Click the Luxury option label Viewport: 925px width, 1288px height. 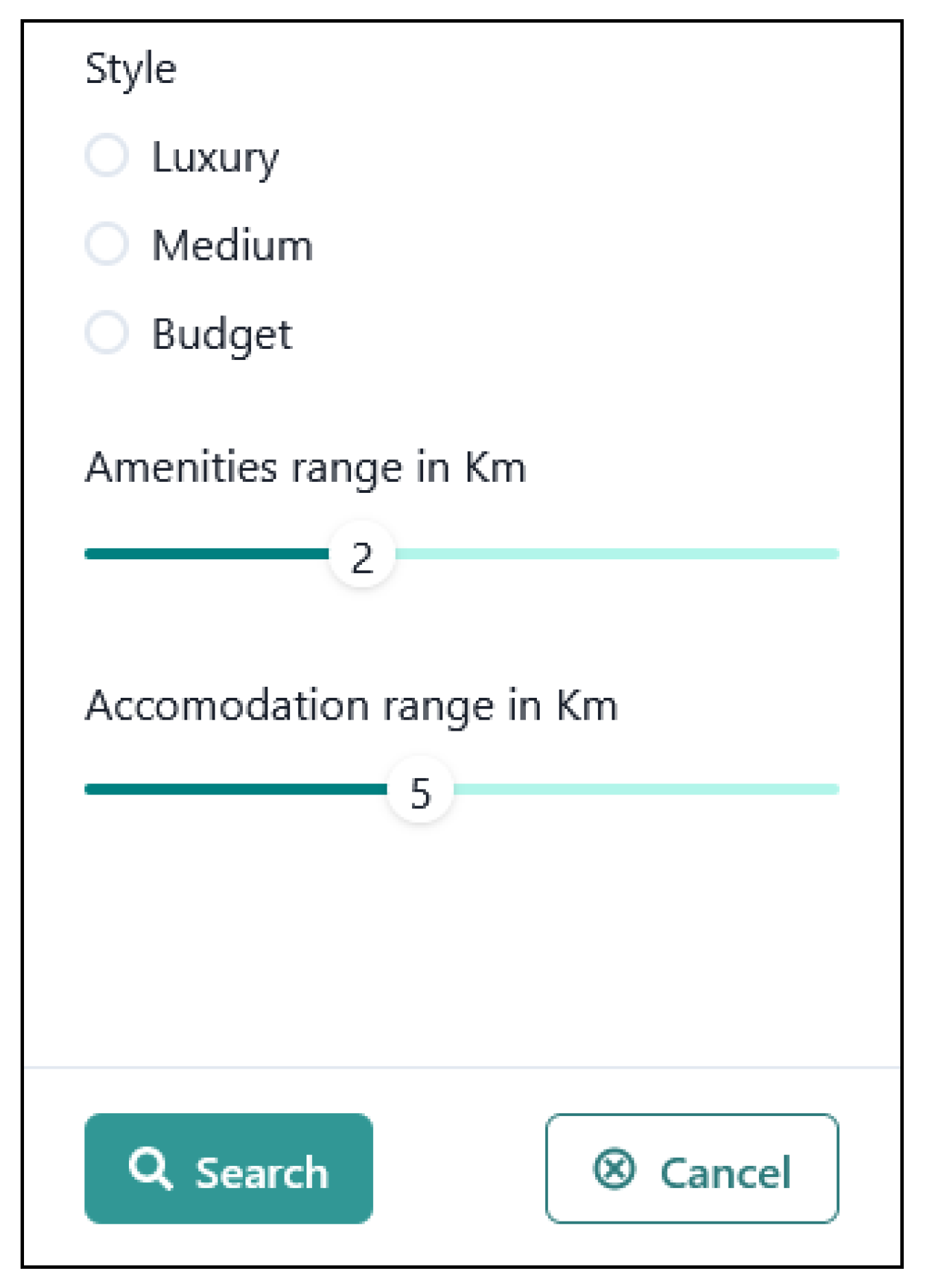pyautogui.click(x=215, y=158)
